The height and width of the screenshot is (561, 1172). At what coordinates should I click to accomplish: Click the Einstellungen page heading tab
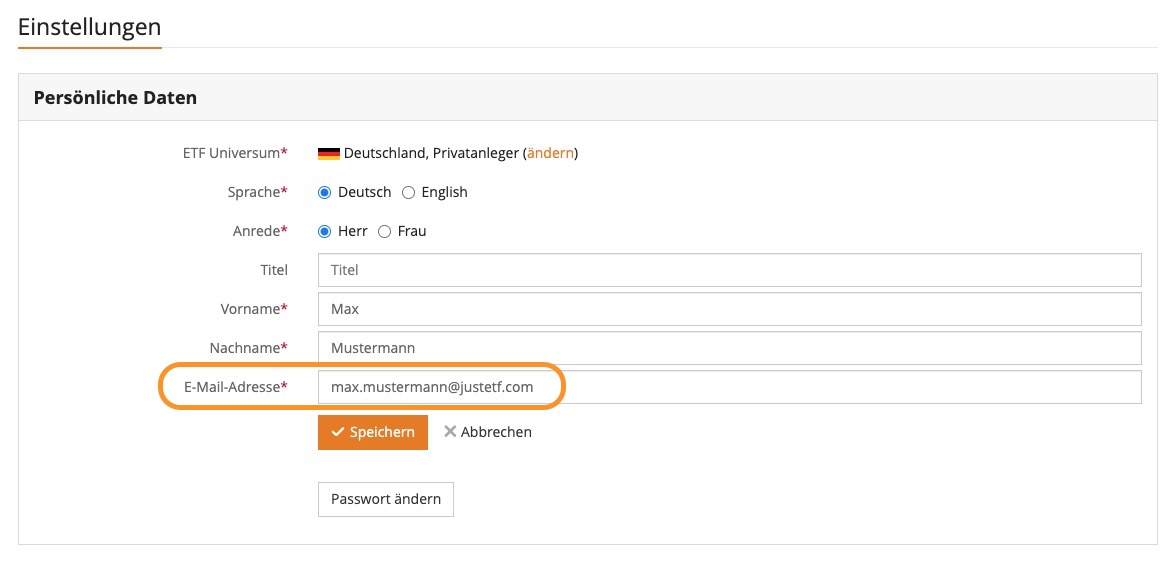[x=89, y=27]
